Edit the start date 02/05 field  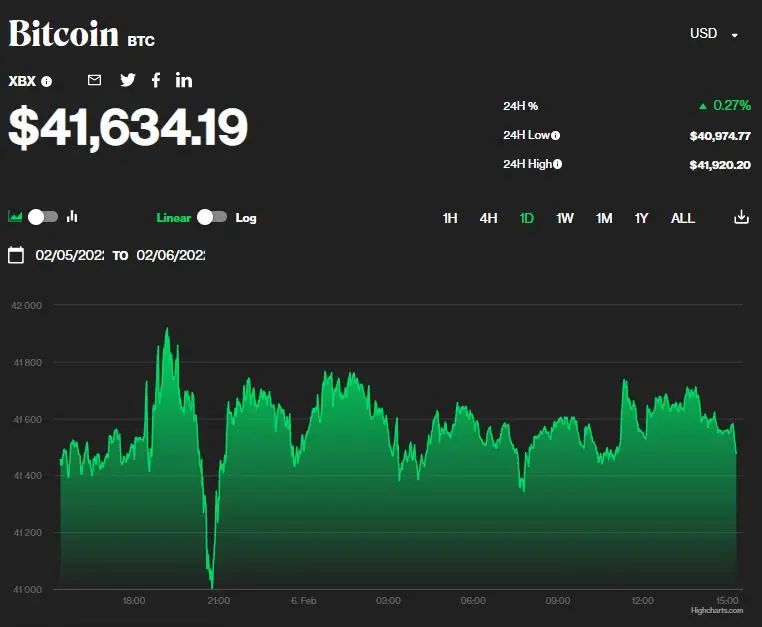coord(69,255)
